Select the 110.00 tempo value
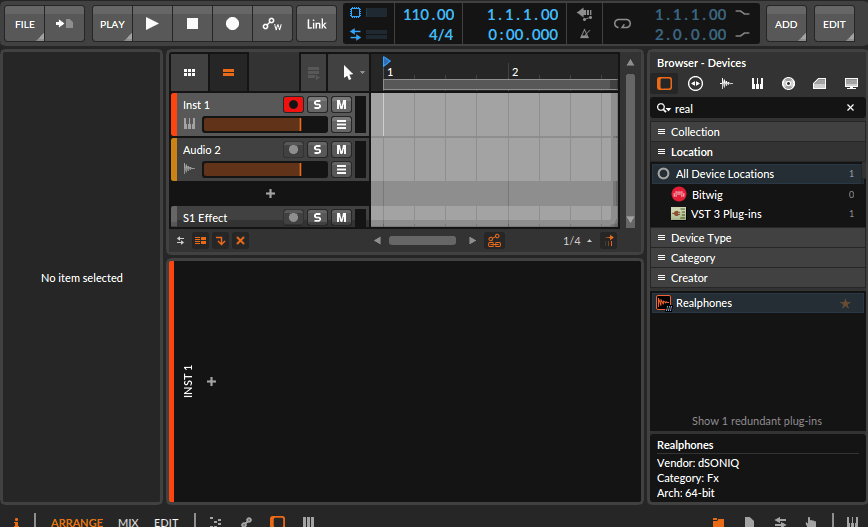Screen dimensions: 868x527 [428, 14]
